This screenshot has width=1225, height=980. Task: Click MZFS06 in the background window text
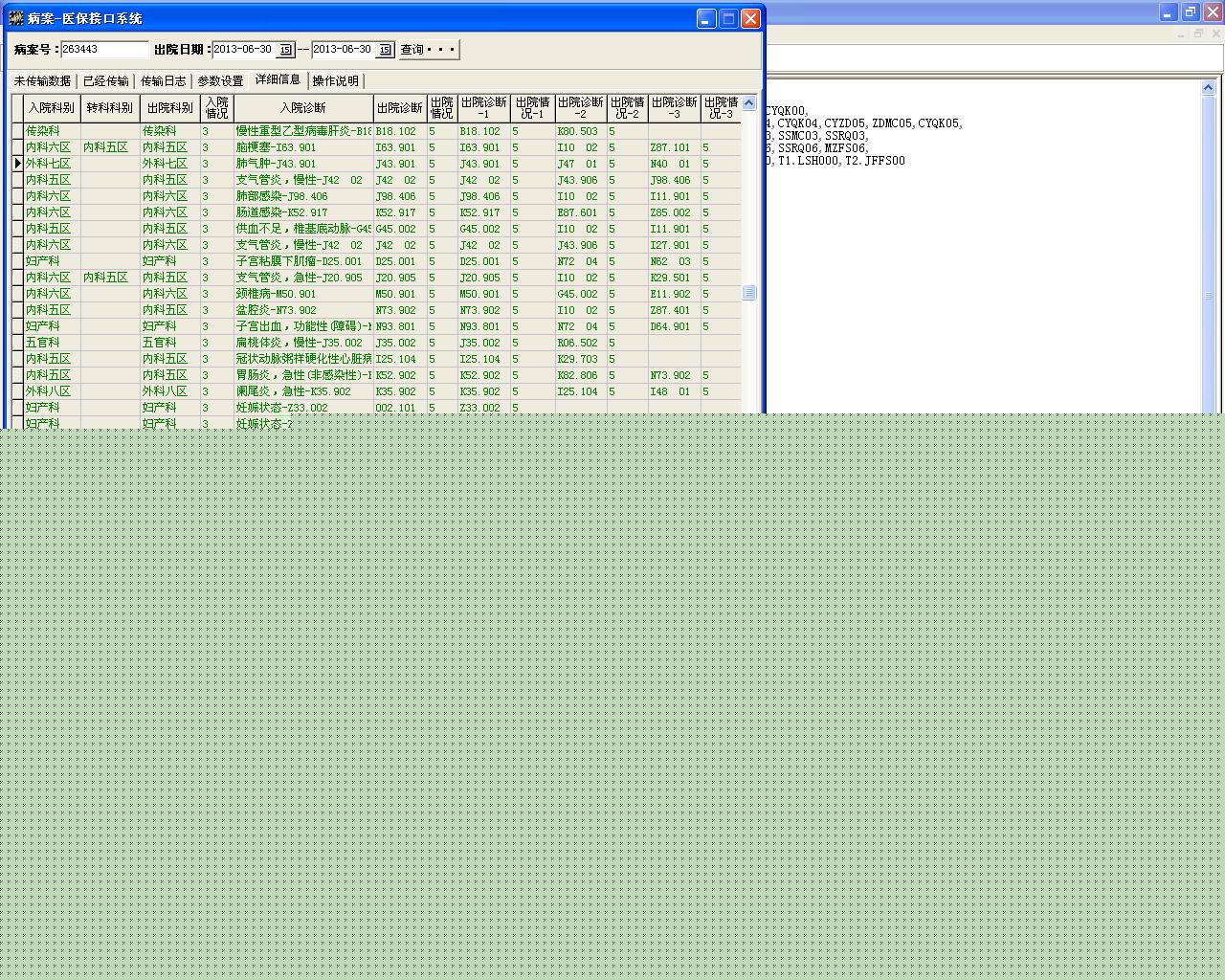click(845, 148)
